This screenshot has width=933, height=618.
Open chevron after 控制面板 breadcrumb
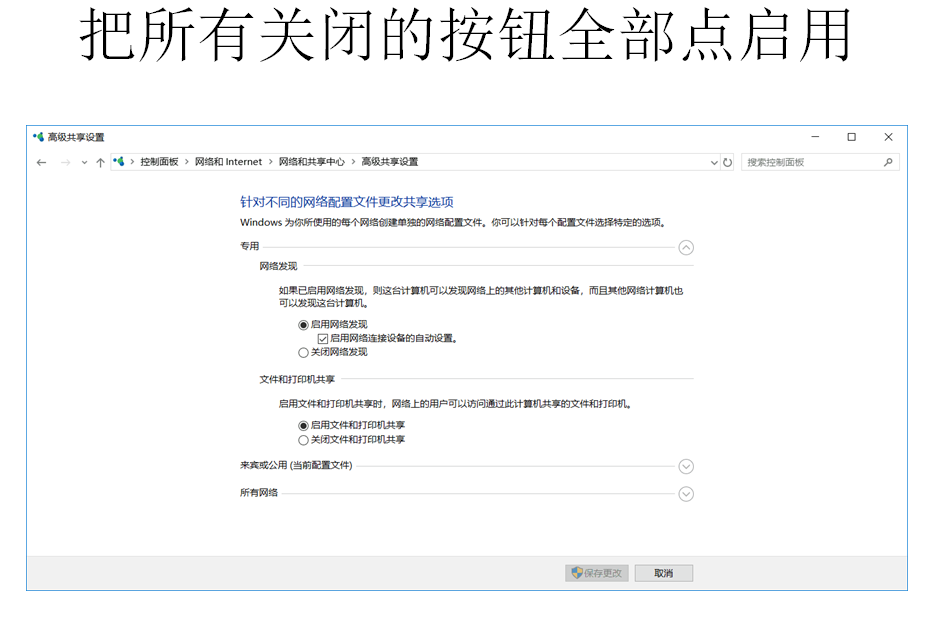[186, 162]
